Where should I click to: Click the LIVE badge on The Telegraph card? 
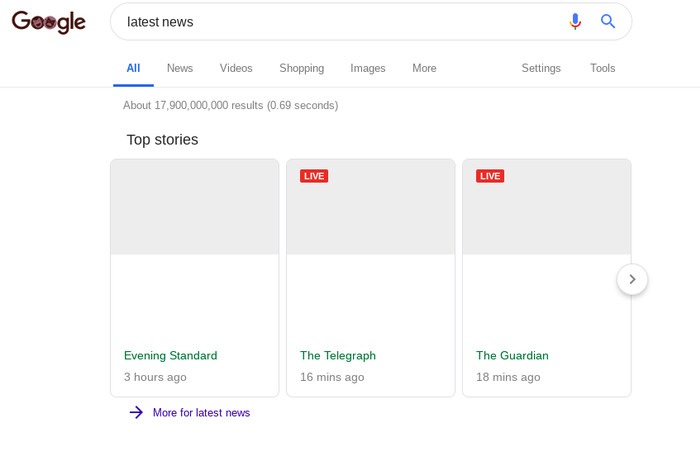314,176
